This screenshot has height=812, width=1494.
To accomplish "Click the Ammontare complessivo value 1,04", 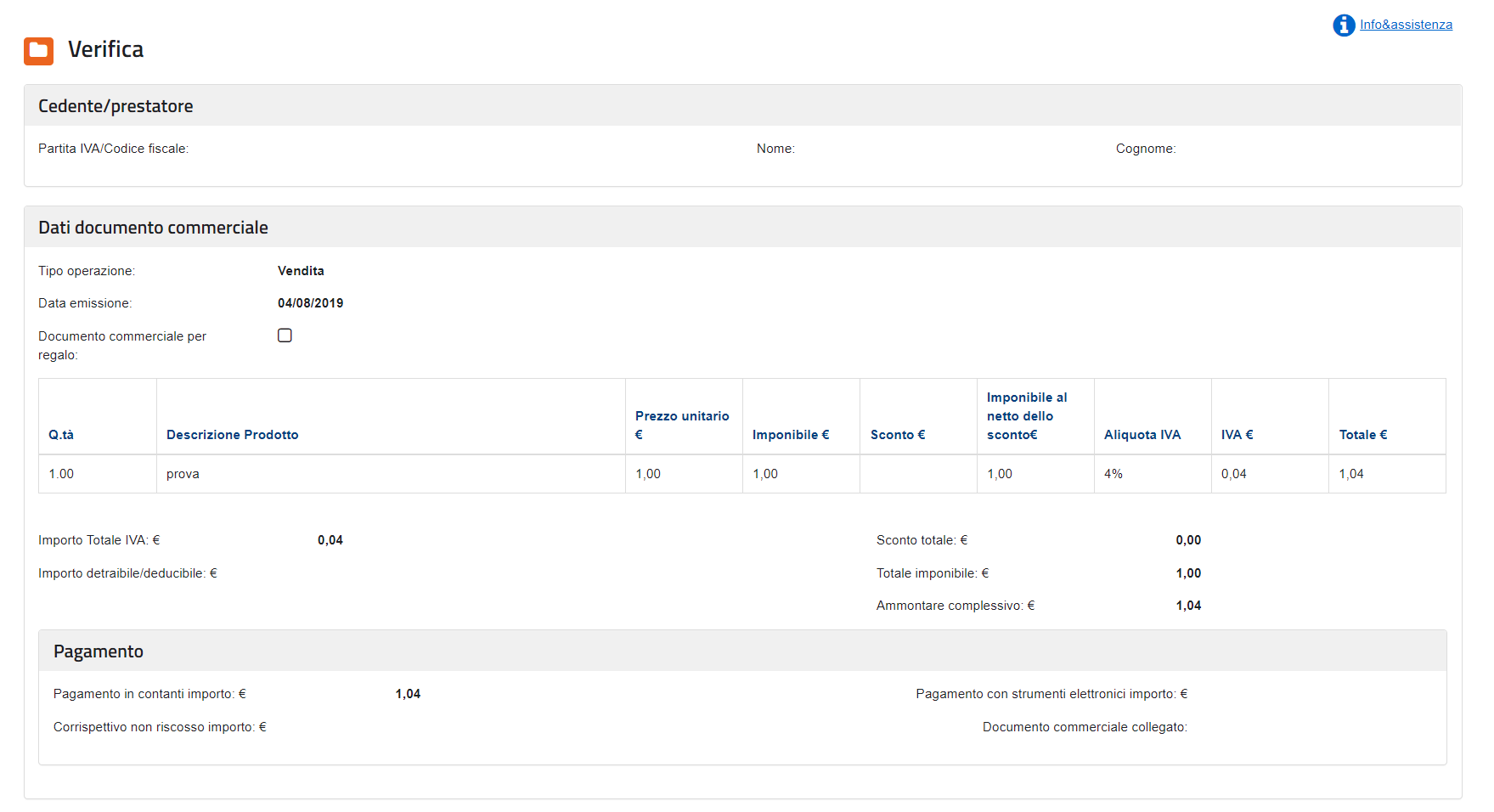I will click(1188, 606).
